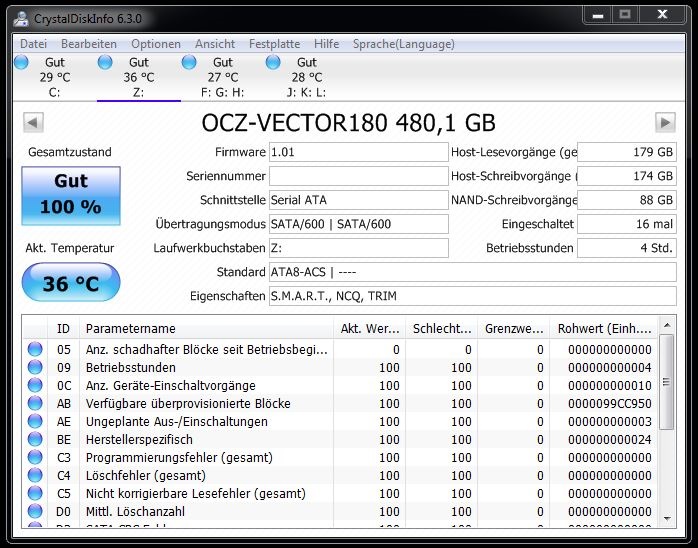Click the scroll up arrow of attribute list
Screen dimensions: 698x548
coord(666,325)
